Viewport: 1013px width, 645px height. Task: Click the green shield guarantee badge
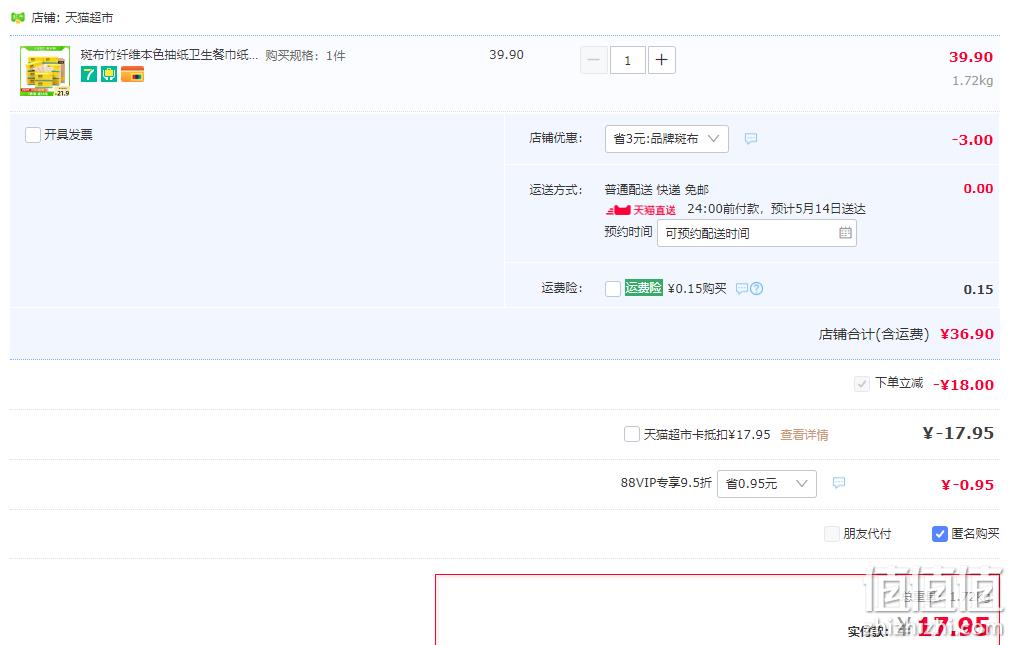pos(109,74)
